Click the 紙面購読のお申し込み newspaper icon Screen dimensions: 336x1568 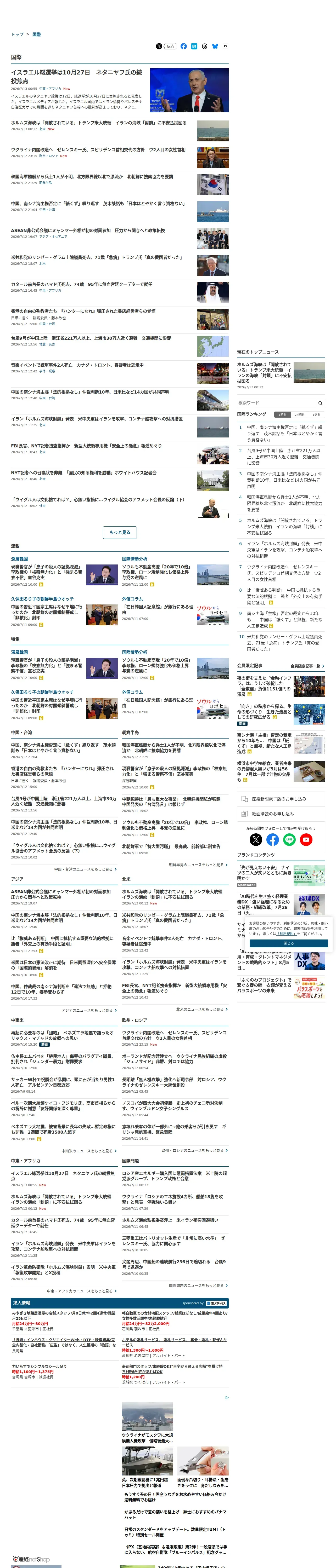(244, 813)
